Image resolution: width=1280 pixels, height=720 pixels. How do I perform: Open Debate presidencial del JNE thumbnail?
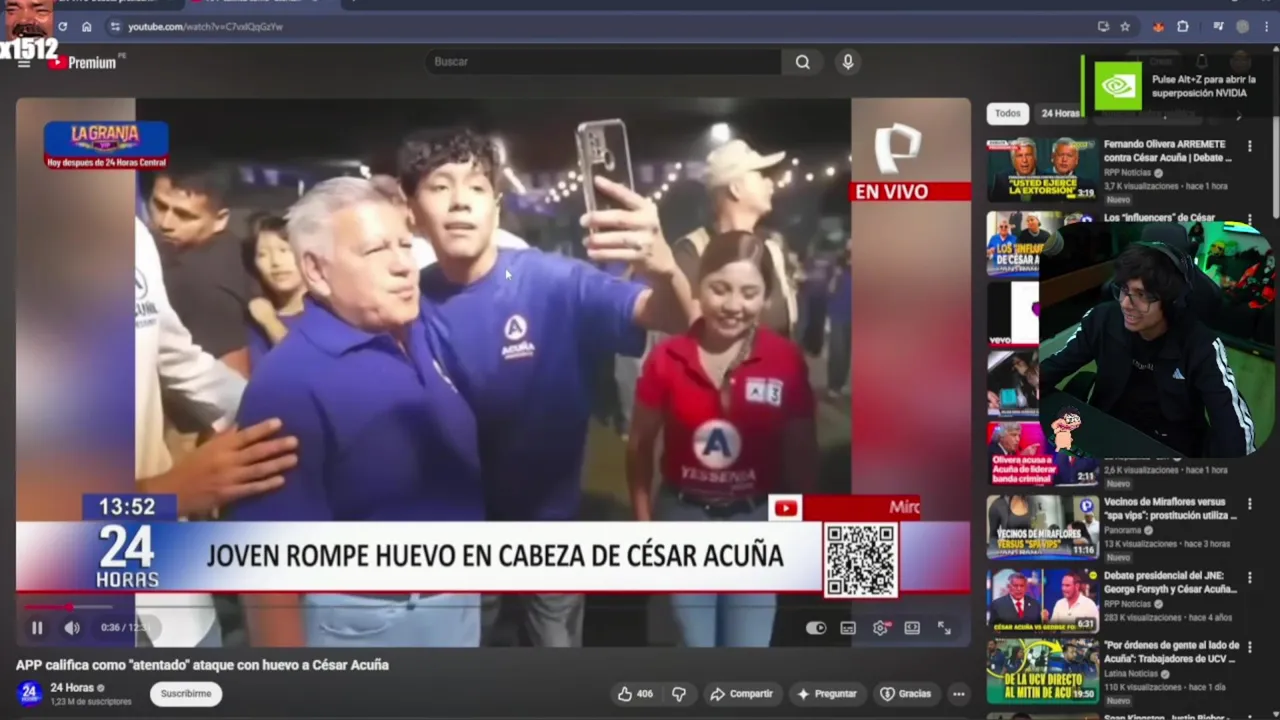tap(1042, 600)
